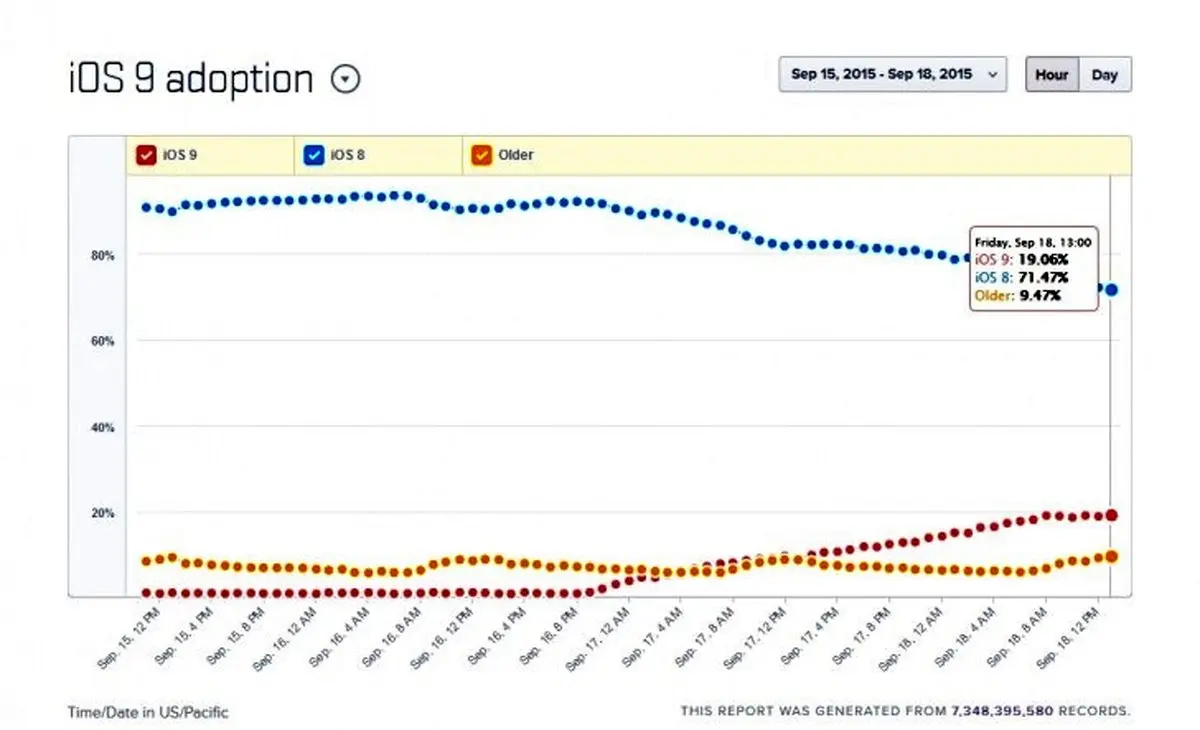This screenshot has width=1200, height=730.
Task: Toggle the iOS 9 series checkbox
Action: 146,155
